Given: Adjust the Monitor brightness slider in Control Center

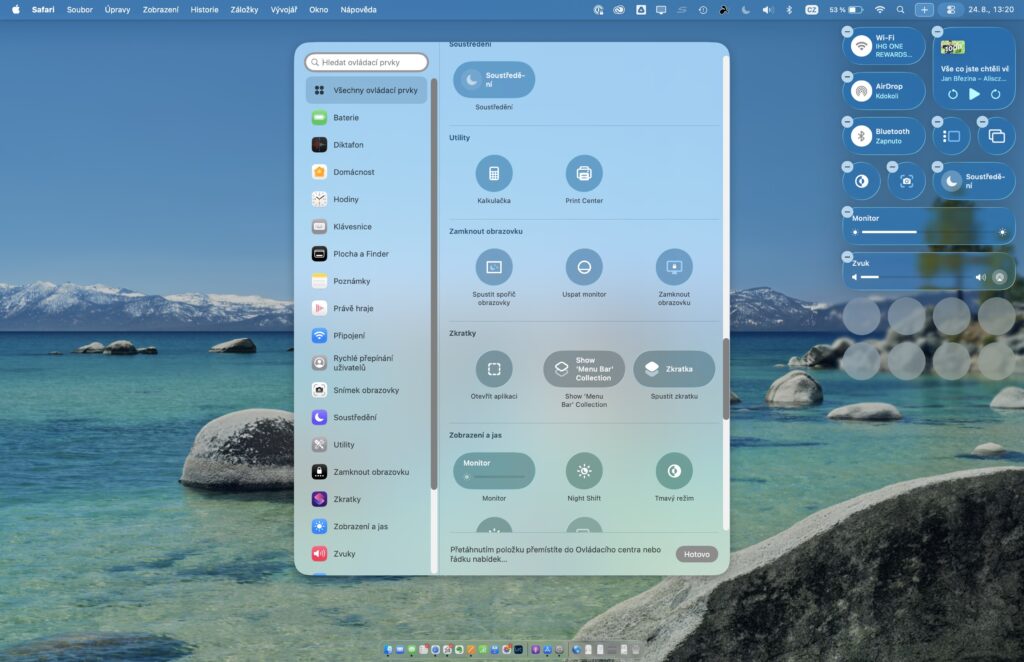Looking at the screenshot, I should coord(929,232).
